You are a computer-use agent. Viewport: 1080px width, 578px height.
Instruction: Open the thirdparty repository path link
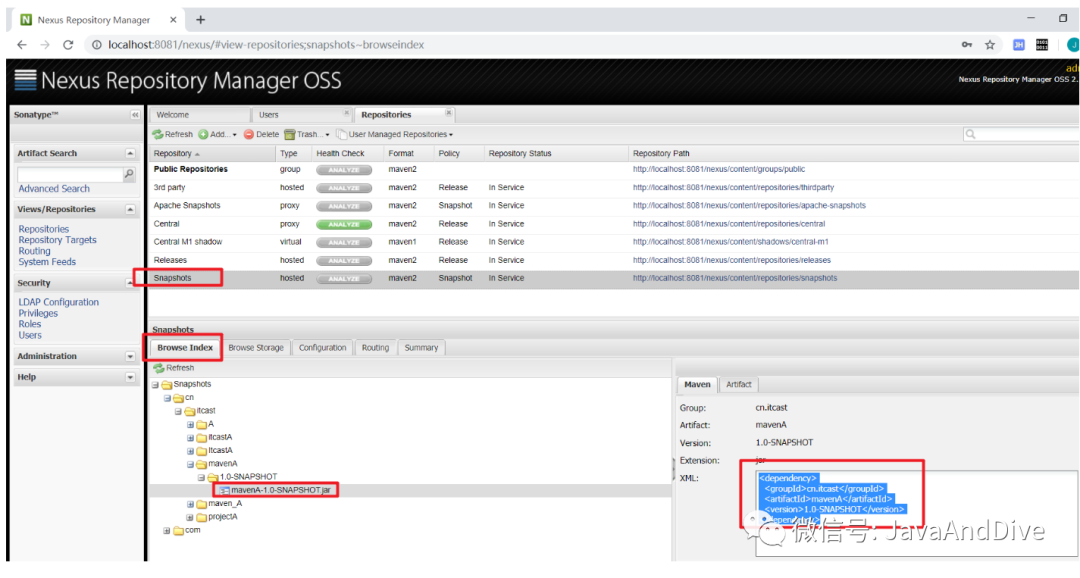coord(733,187)
